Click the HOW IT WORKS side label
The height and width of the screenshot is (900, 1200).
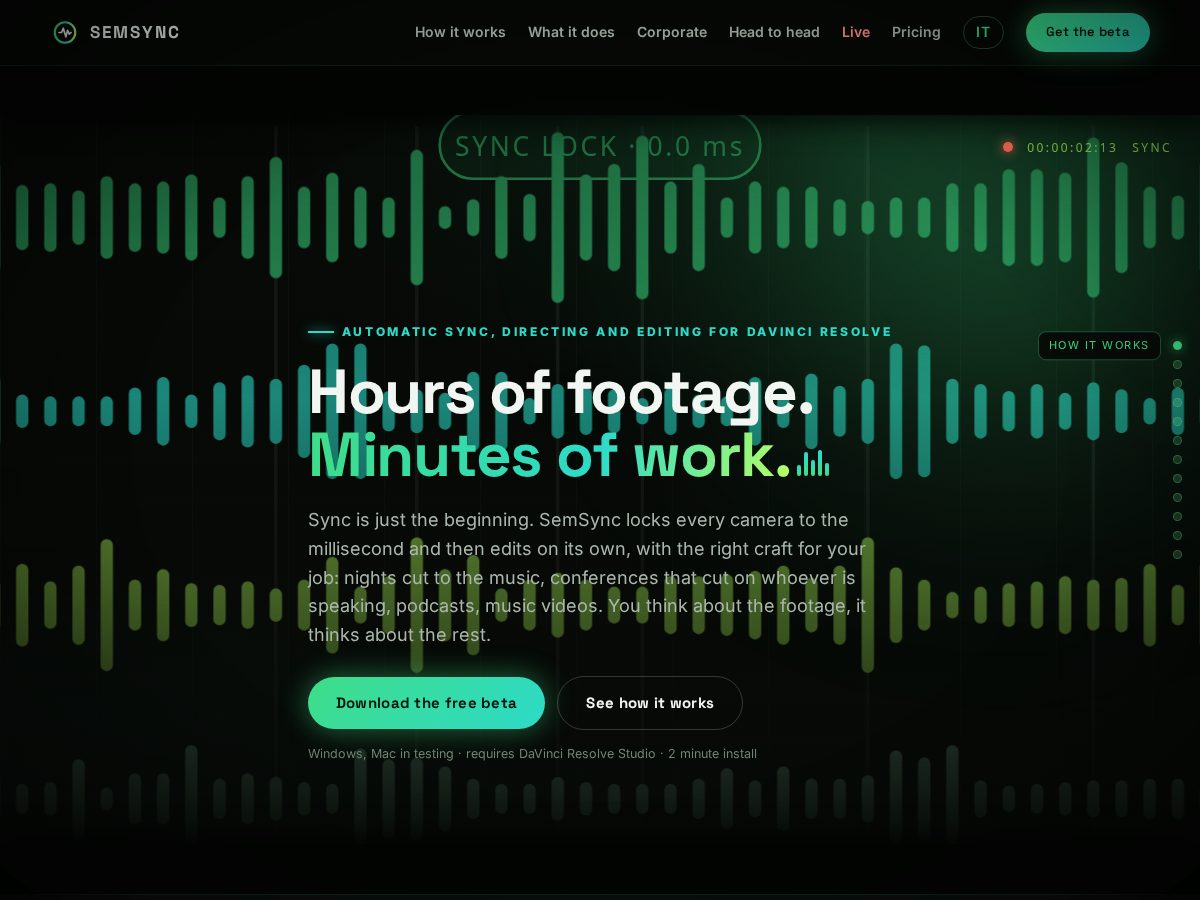click(1099, 345)
